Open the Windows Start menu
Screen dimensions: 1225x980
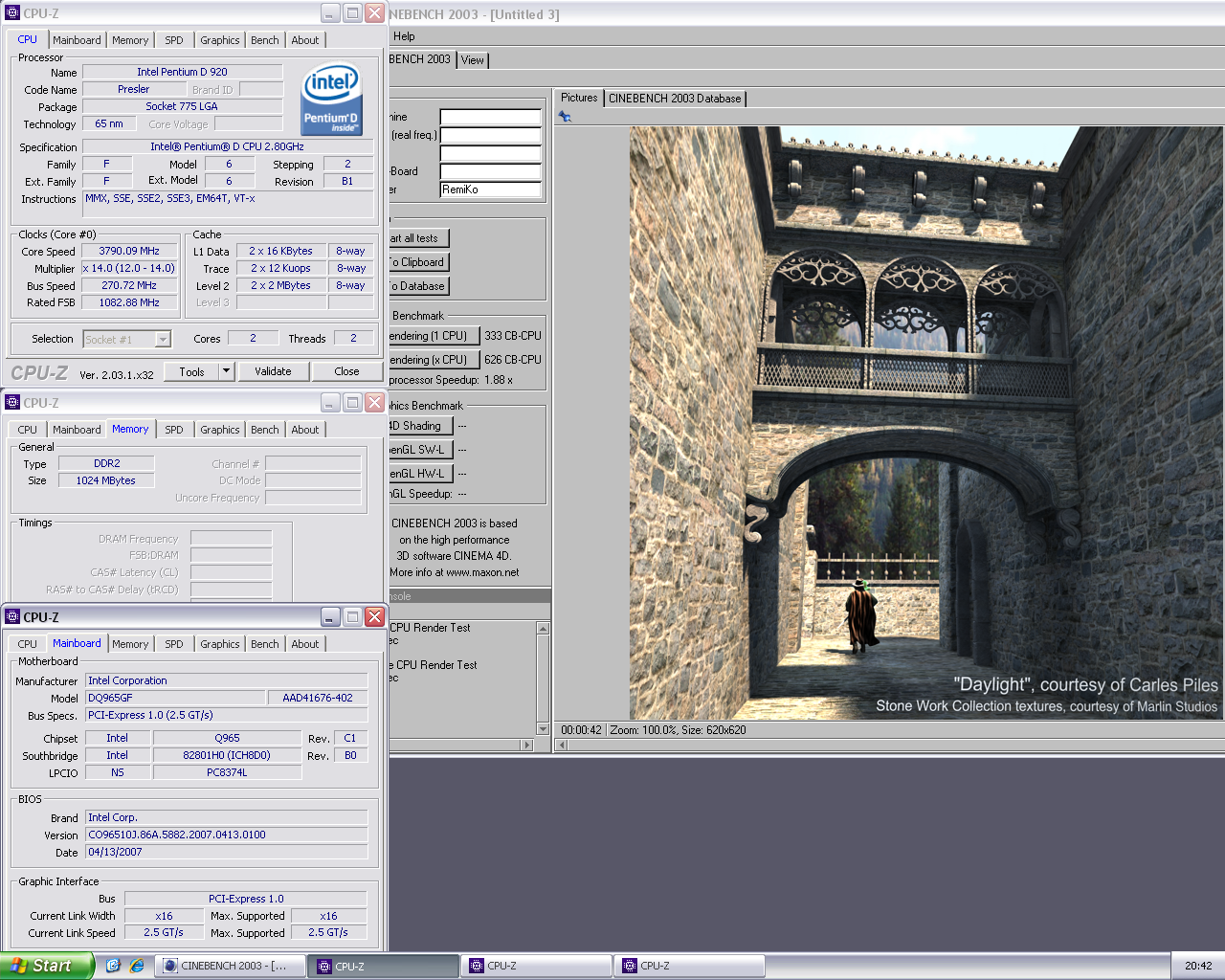[x=46, y=966]
